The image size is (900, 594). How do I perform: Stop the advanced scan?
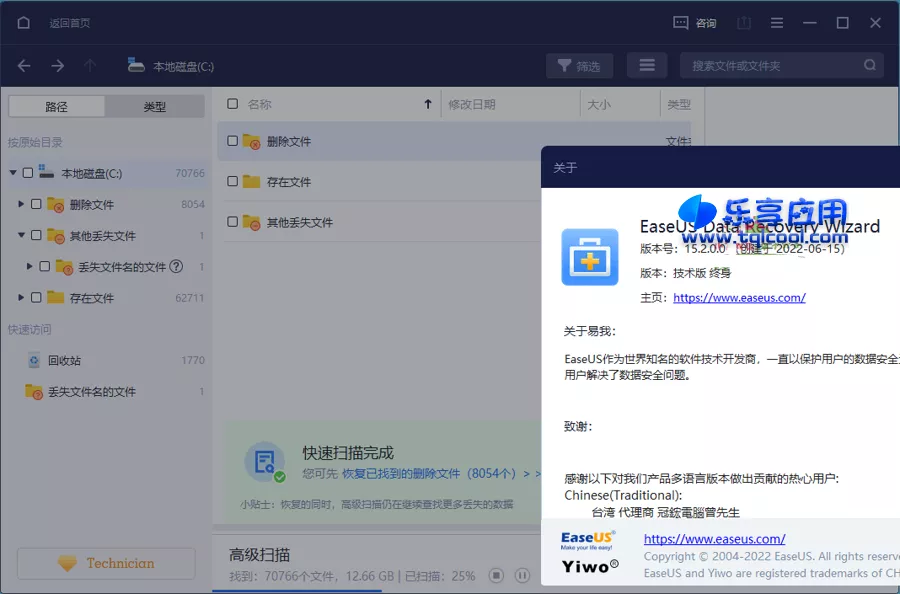[x=496, y=575]
